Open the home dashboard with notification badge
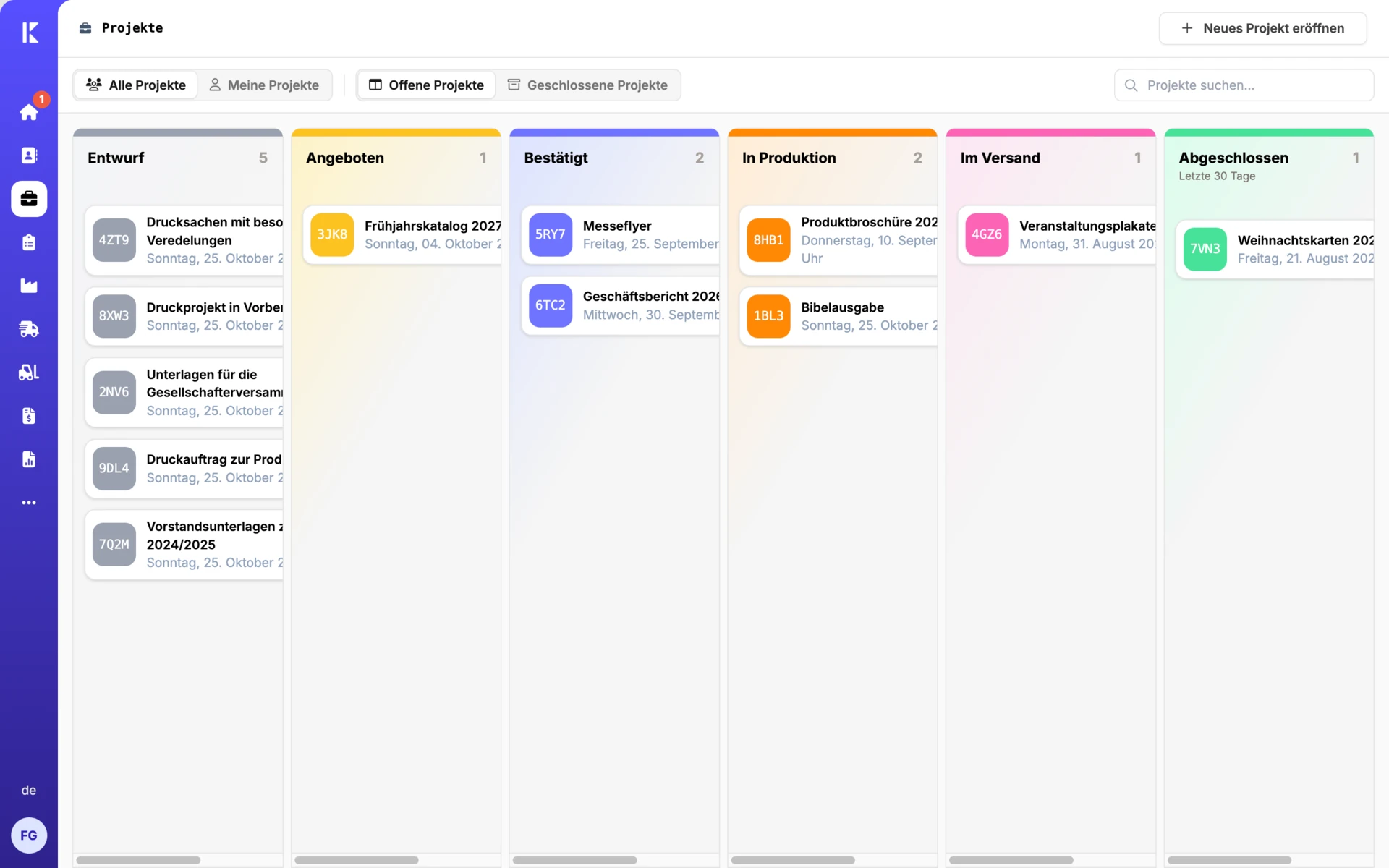This screenshot has width=1389, height=868. 29,112
